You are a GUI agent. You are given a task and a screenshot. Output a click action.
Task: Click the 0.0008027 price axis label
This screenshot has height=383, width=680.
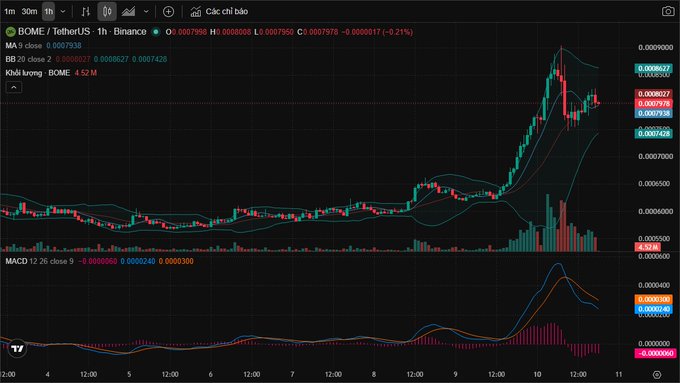pos(654,94)
